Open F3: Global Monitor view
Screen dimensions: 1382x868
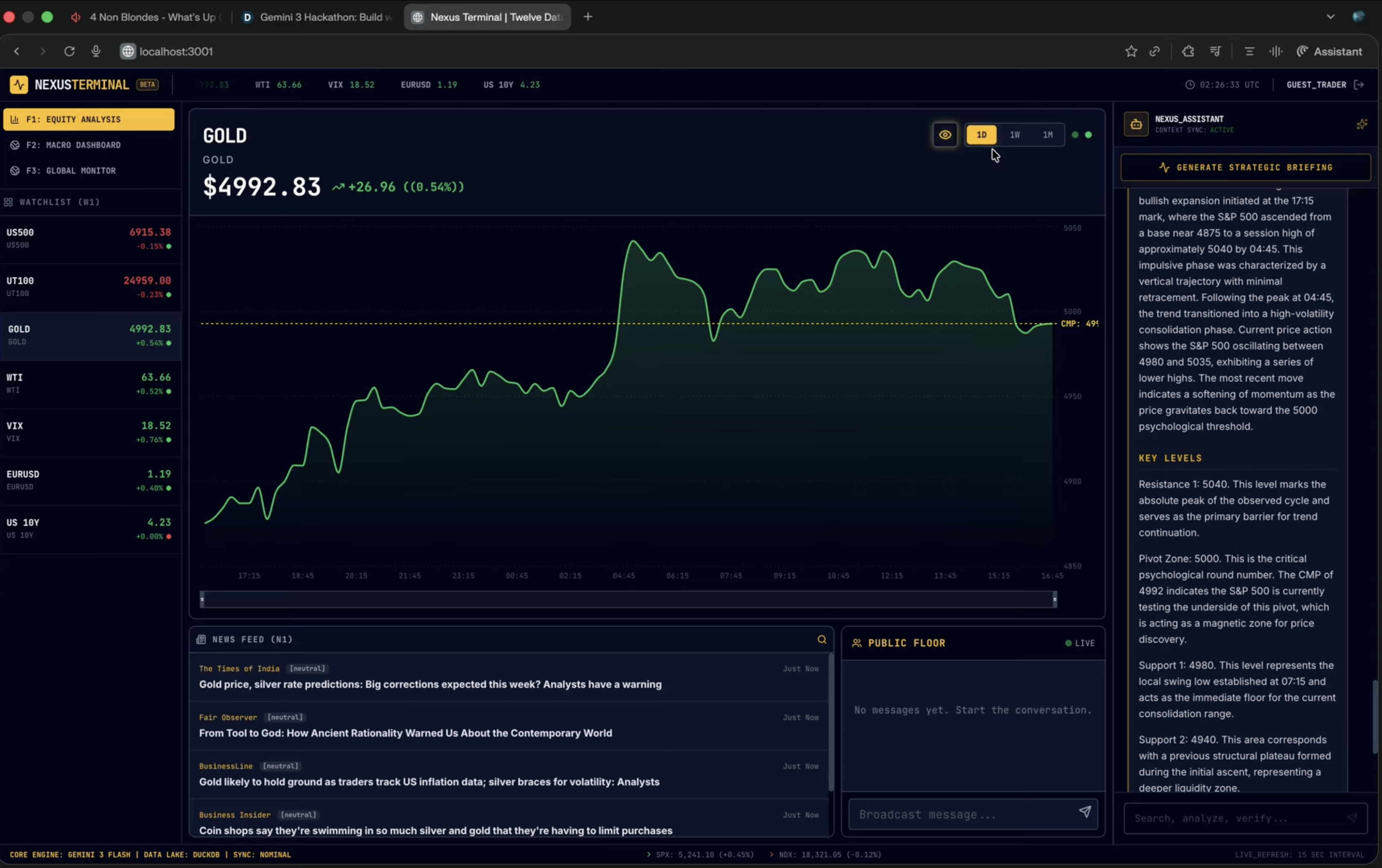(71, 170)
